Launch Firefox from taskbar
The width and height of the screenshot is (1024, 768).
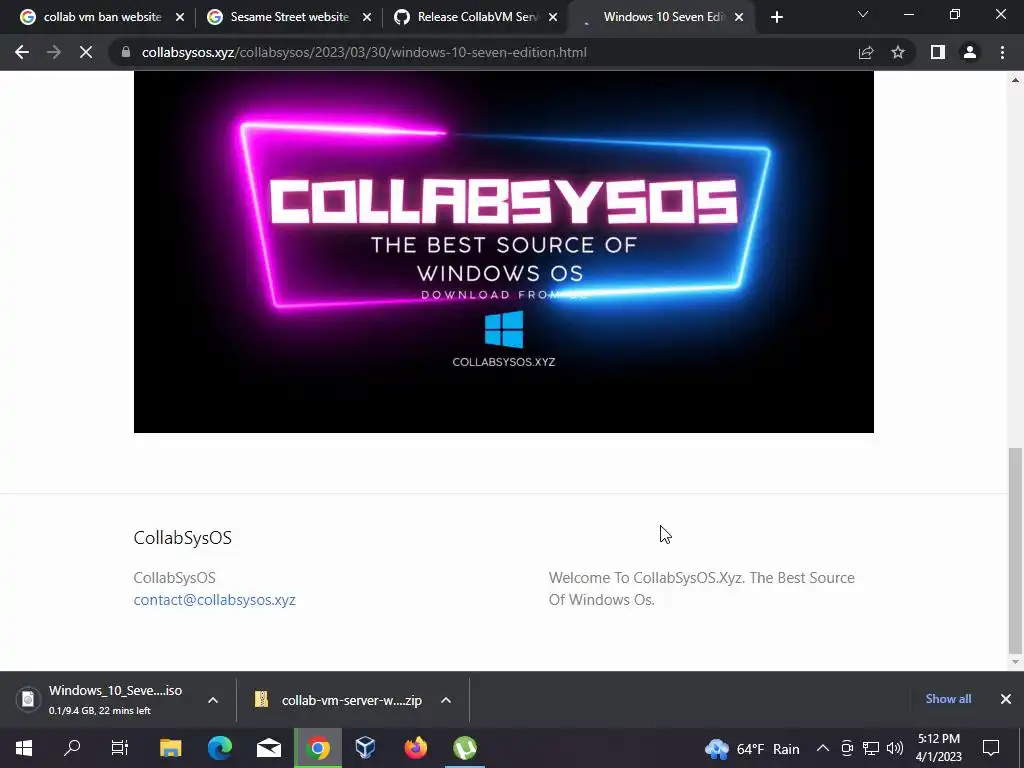pyautogui.click(x=415, y=748)
